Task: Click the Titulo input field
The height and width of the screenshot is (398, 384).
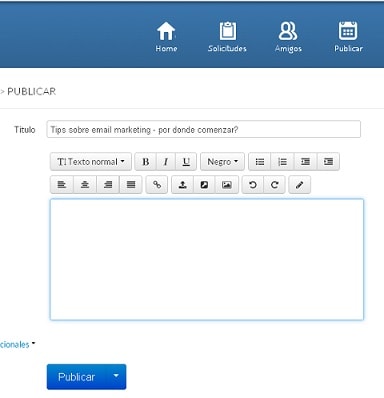Action: [x=204, y=129]
